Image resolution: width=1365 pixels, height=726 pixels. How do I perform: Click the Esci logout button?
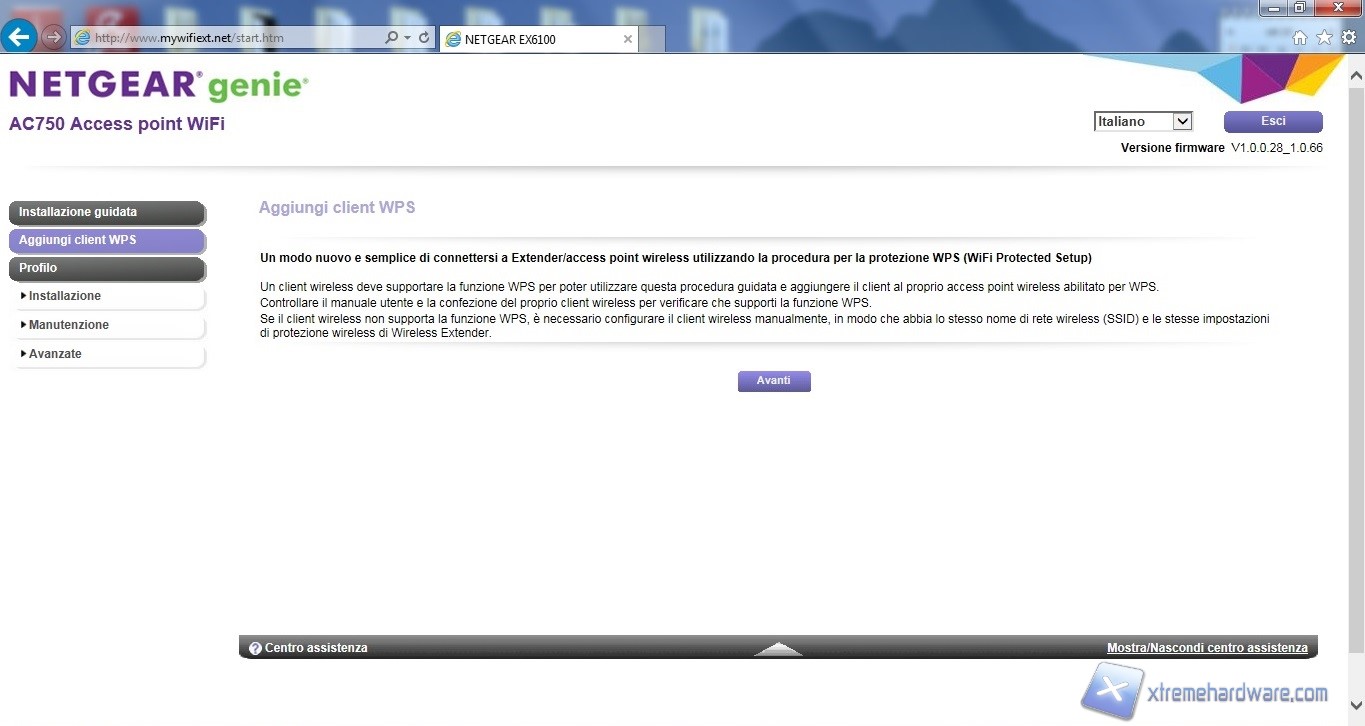coord(1273,121)
